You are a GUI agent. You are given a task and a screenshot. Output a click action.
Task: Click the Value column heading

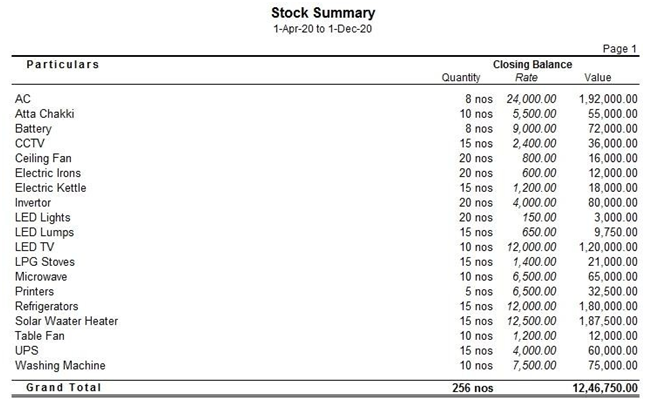click(x=597, y=77)
